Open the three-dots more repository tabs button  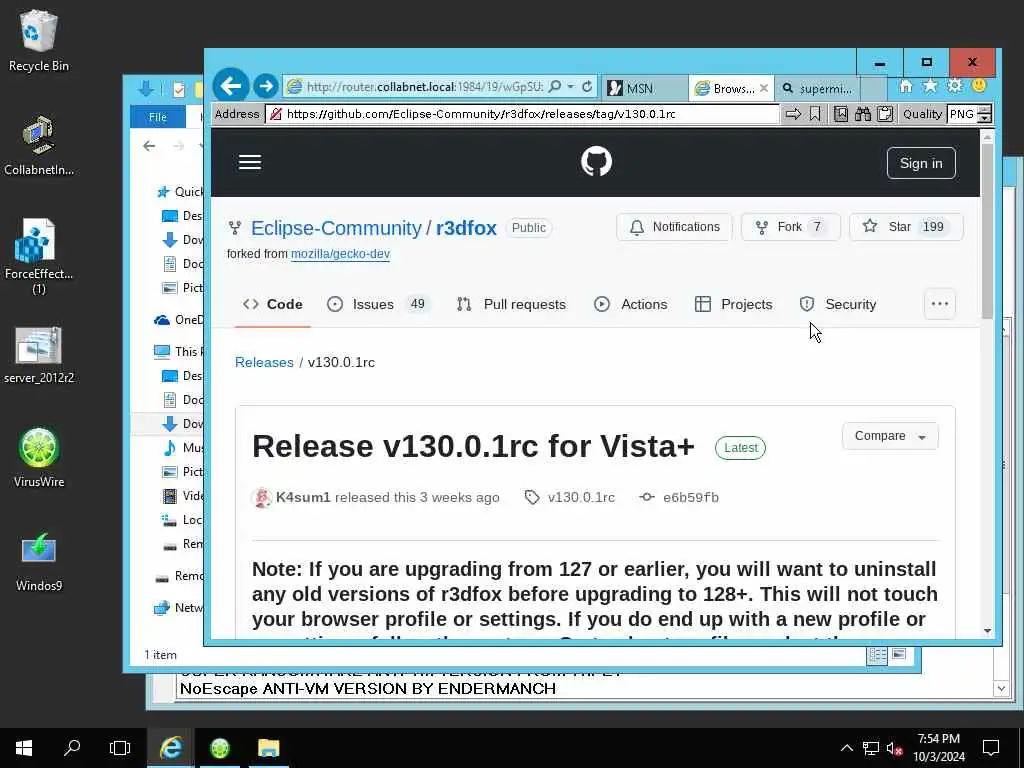tap(940, 304)
